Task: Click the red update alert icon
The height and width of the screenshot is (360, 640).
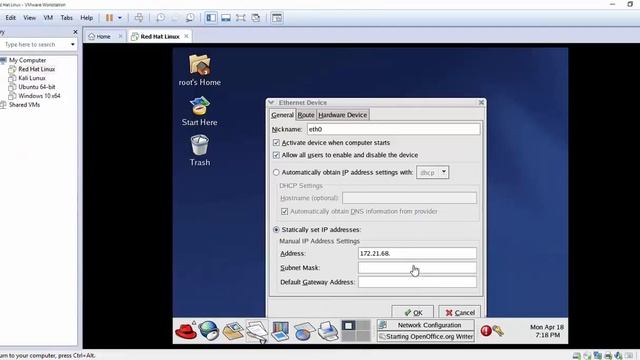Action: coord(486,331)
